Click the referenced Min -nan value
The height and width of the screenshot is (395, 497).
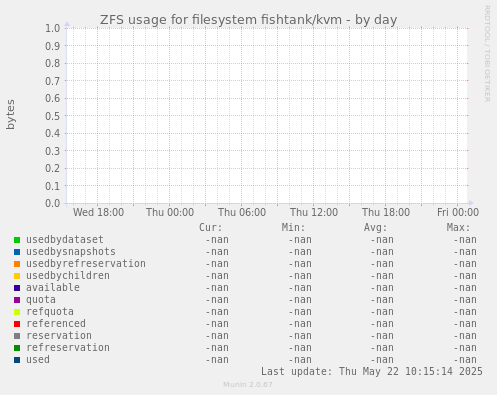[x=300, y=324]
